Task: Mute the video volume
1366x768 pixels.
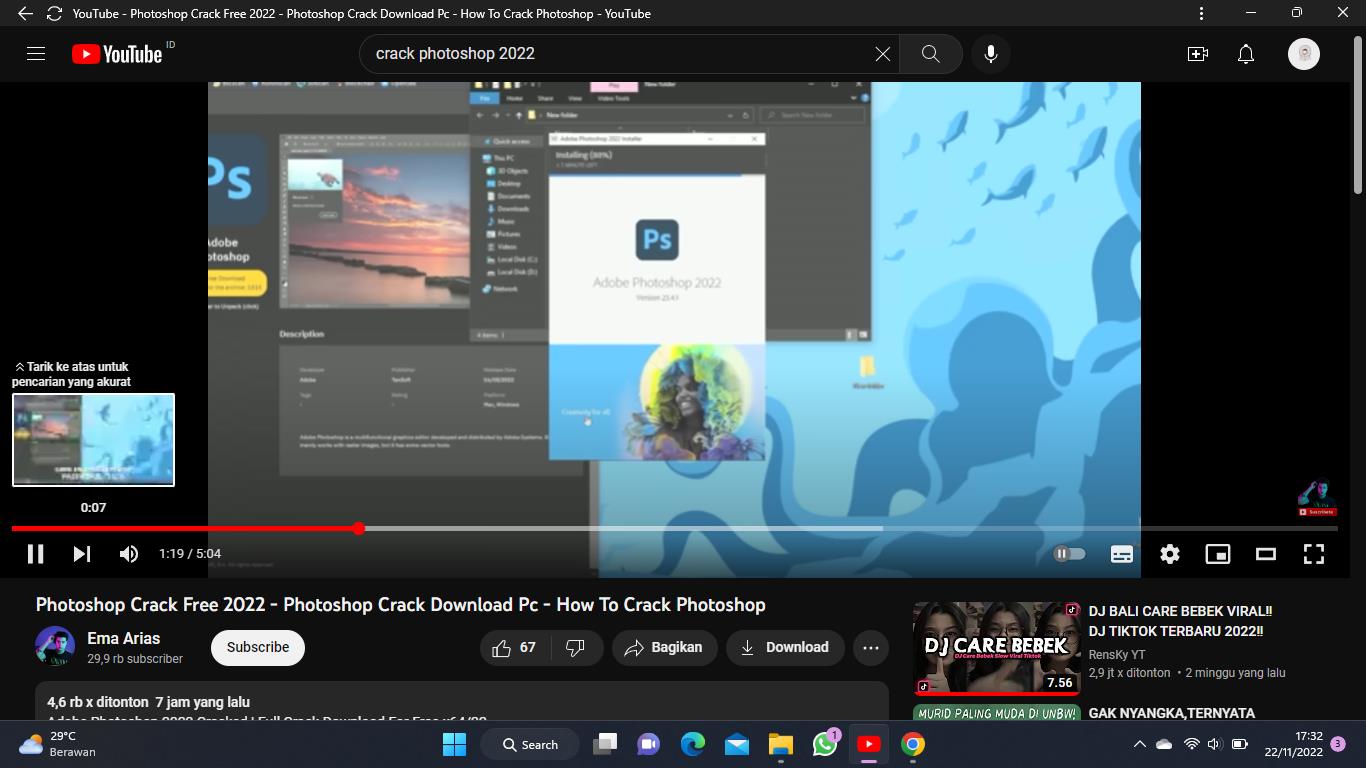Action: click(x=129, y=554)
